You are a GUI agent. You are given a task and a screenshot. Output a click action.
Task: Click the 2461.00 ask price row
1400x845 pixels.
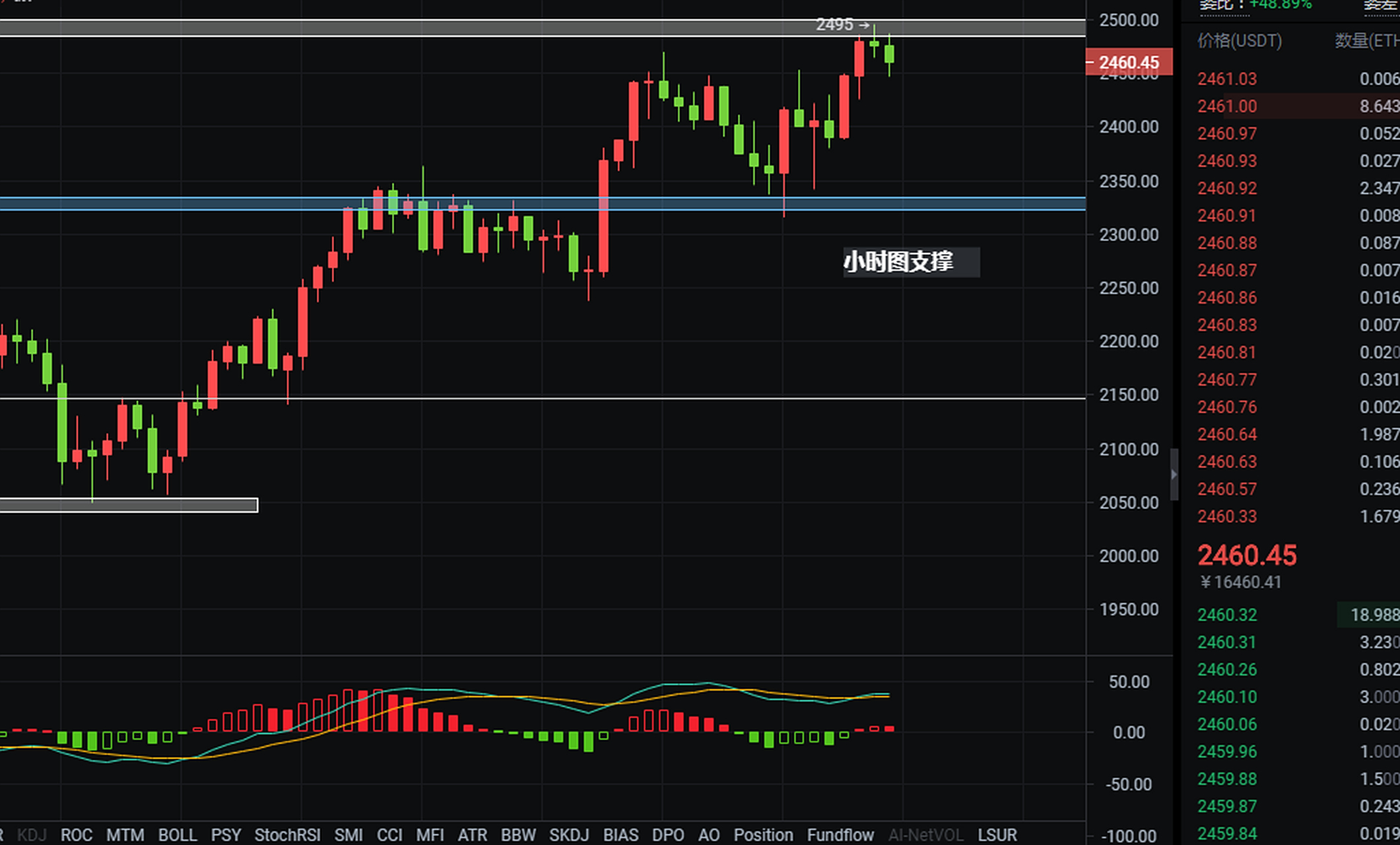(x=1227, y=106)
